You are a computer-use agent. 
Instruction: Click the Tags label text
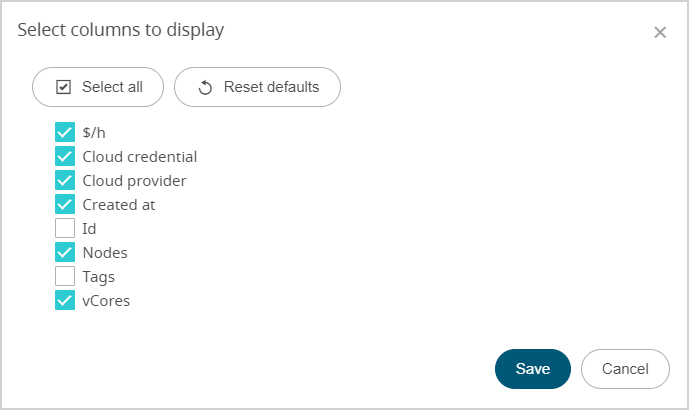point(99,277)
